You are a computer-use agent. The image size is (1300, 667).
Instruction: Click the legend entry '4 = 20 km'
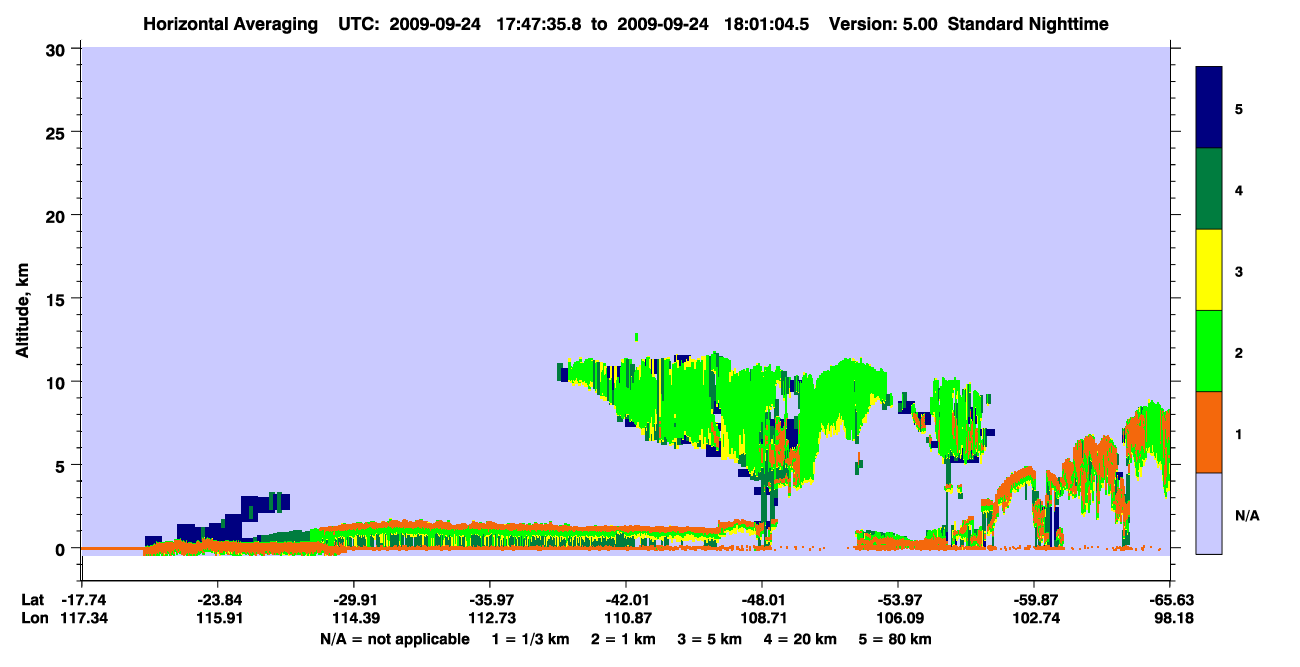tap(801, 639)
